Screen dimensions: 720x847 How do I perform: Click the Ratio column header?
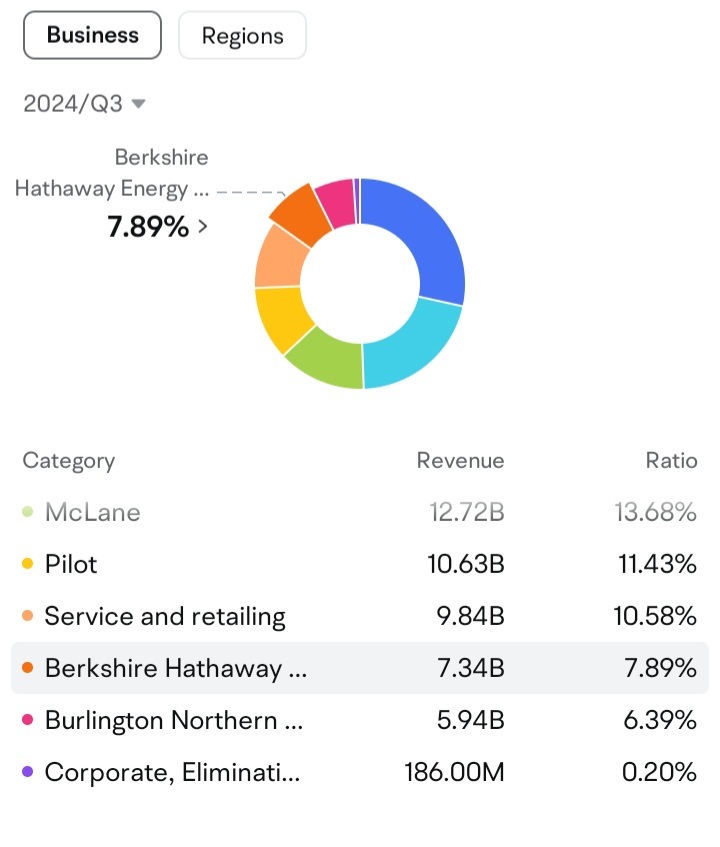point(671,461)
